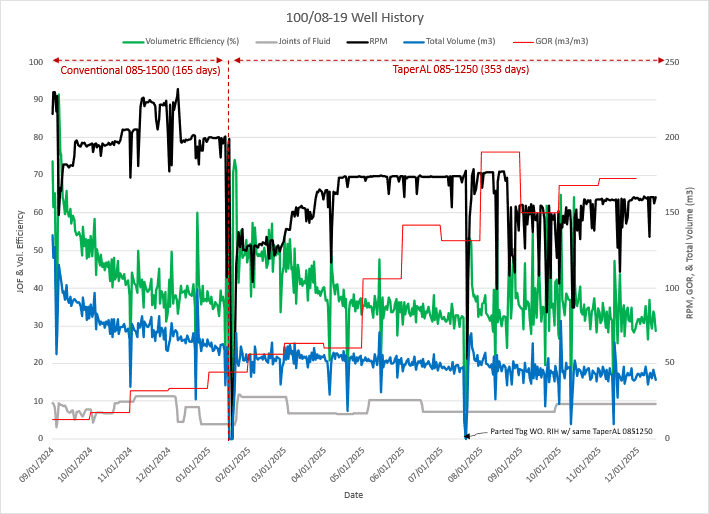
Task: Click the 100 value on left axis
Action: pyautogui.click(x=35, y=62)
